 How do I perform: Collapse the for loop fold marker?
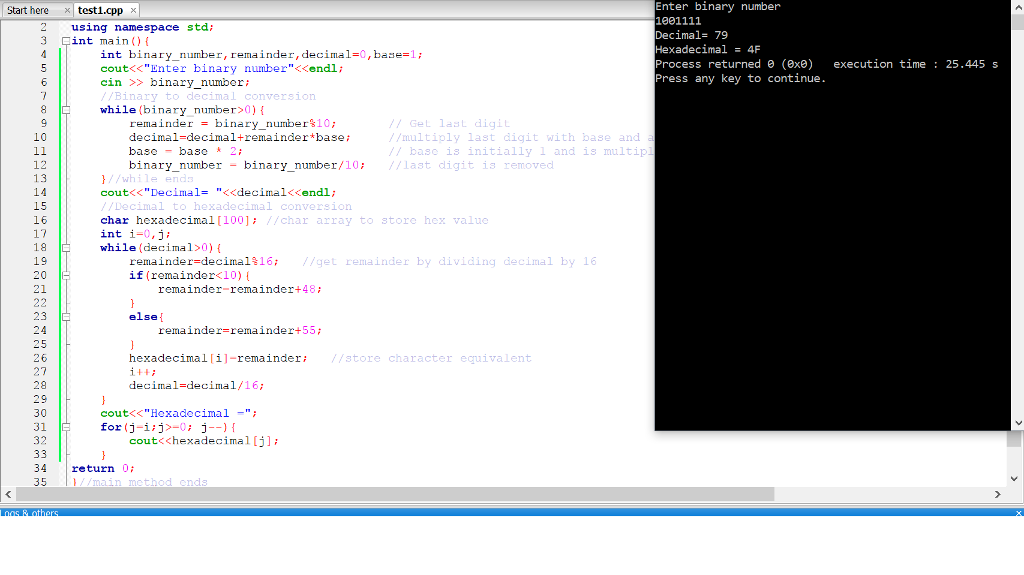click(x=66, y=427)
